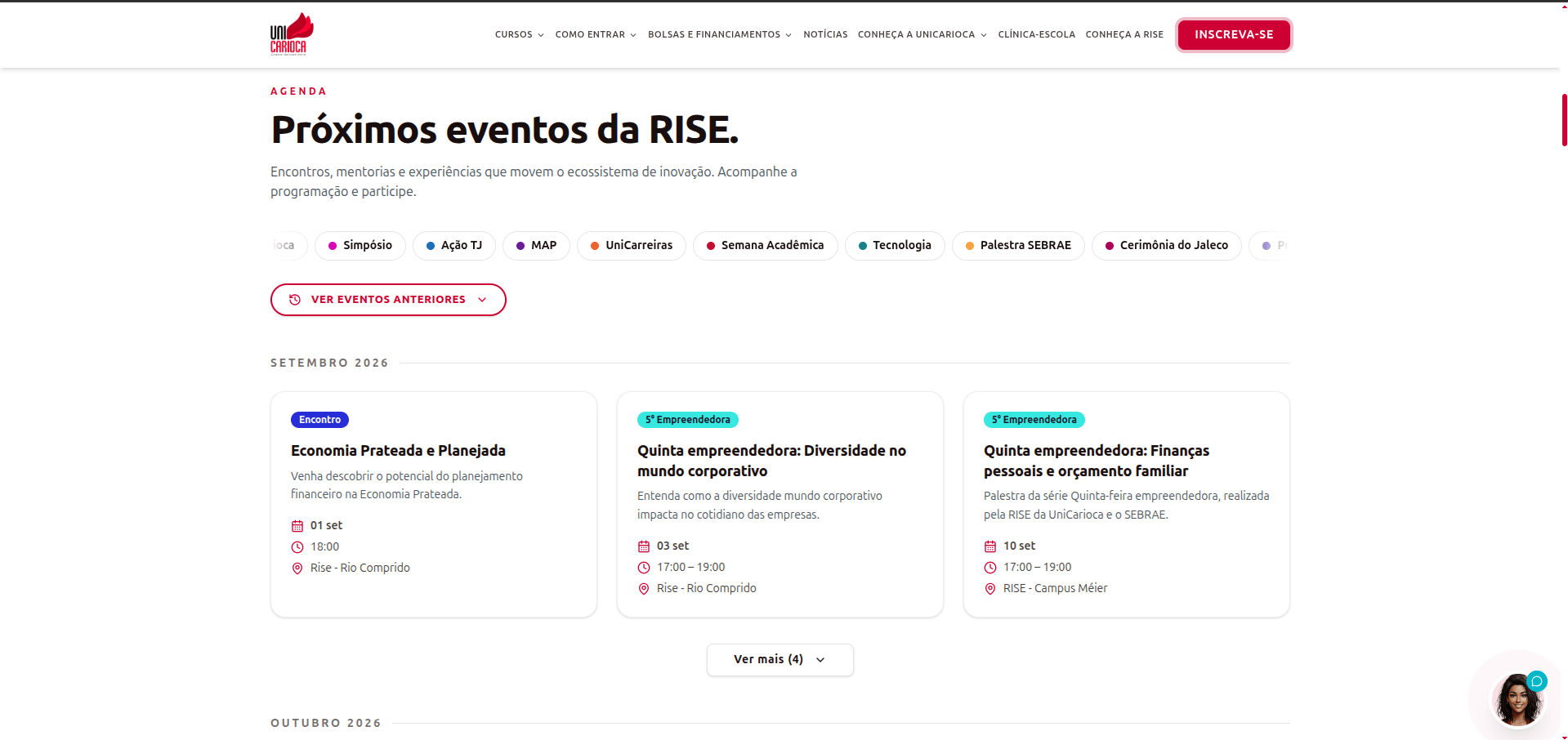Open Quinta empreendedora Diversidade event title
This screenshot has width=1568, height=740.
tap(771, 461)
